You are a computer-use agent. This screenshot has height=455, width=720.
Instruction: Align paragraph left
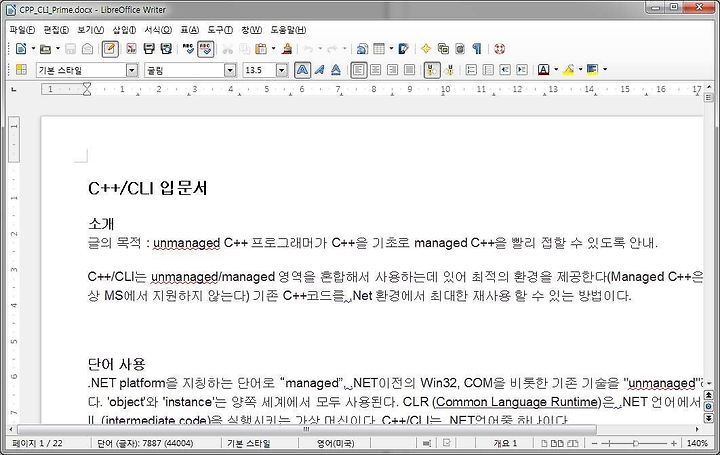[x=359, y=70]
